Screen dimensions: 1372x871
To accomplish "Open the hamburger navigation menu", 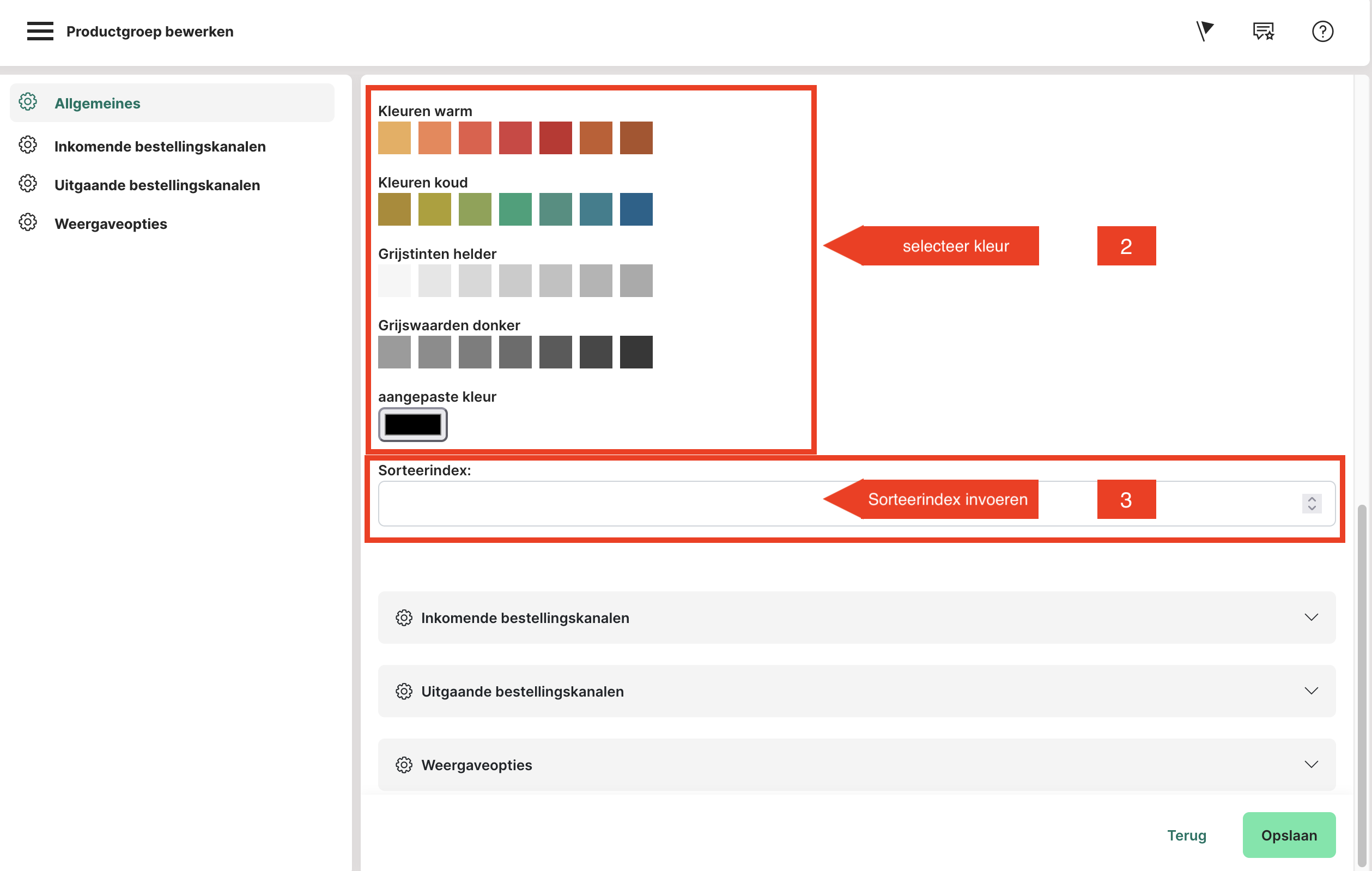I will (40, 32).
